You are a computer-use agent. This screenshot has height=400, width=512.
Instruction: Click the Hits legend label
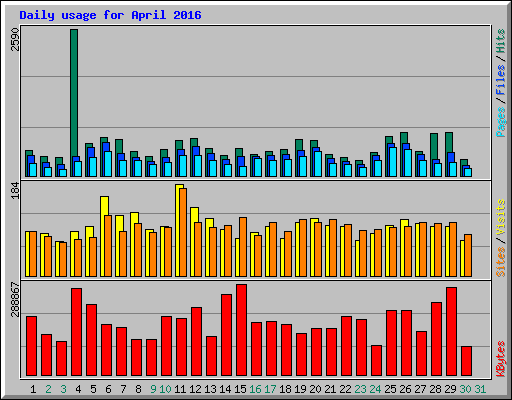click(500, 41)
